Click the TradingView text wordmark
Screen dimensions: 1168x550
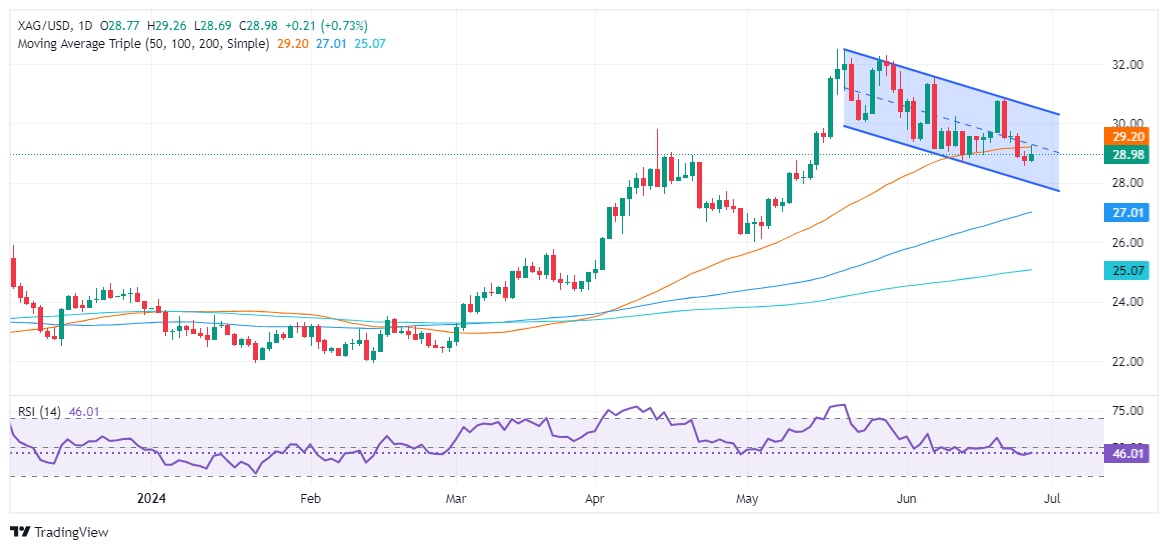[x=71, y=532]
